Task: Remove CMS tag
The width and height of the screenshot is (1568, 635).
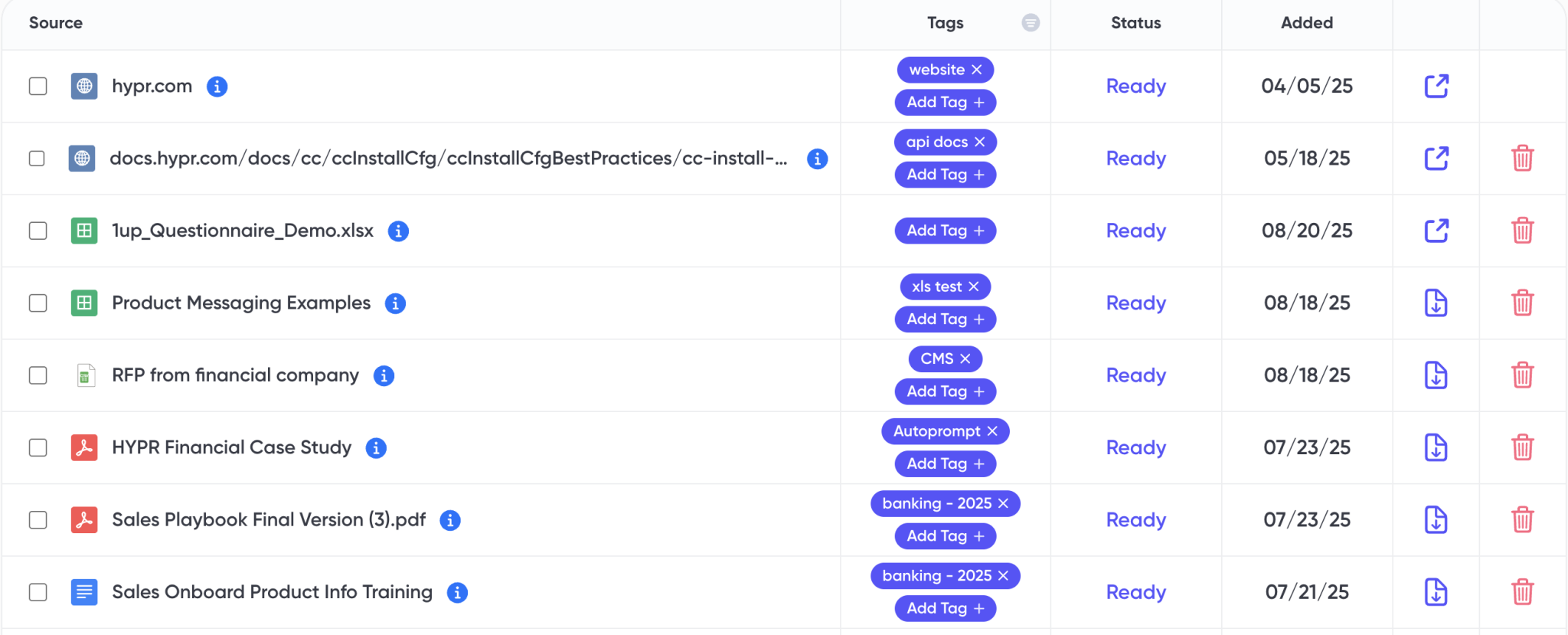Action: (x=965, y=358)
